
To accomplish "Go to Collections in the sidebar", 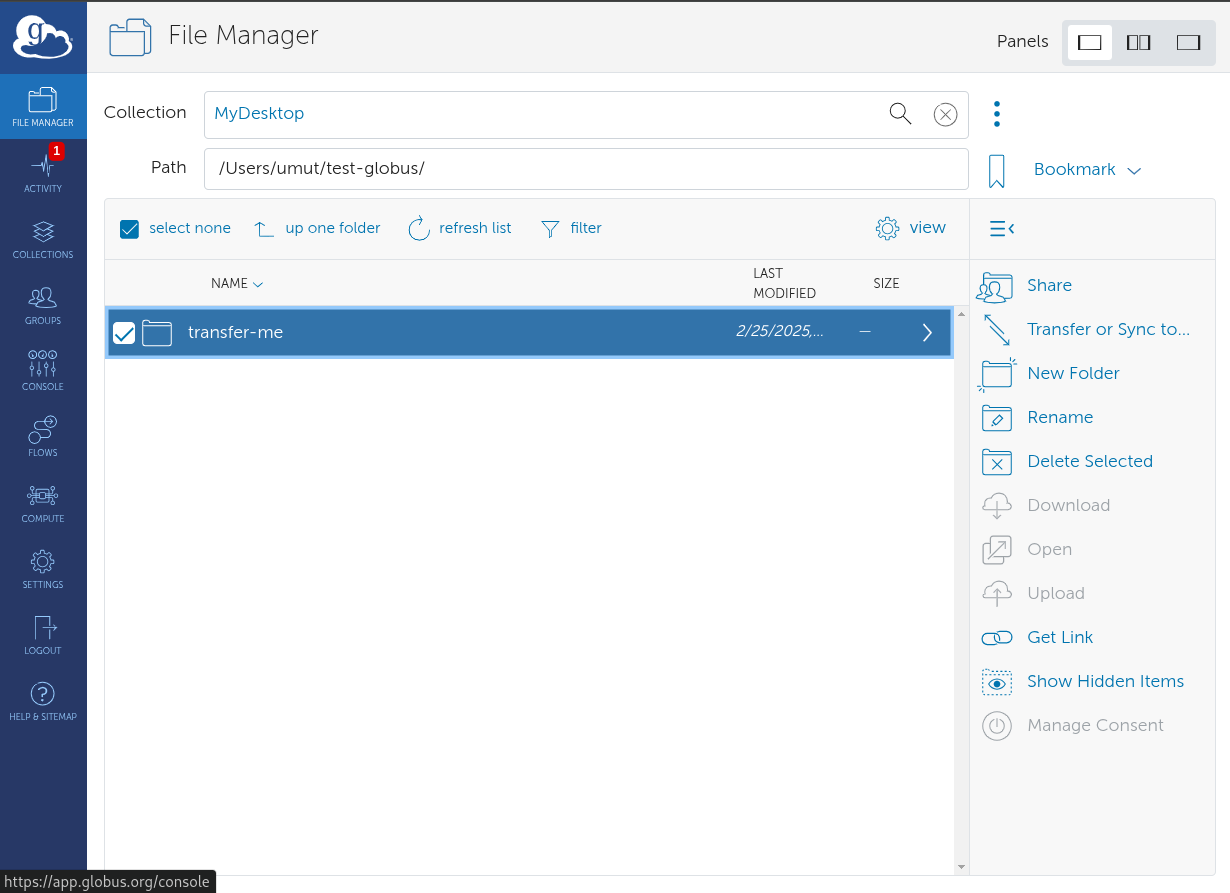I will (x=43, y=240).
